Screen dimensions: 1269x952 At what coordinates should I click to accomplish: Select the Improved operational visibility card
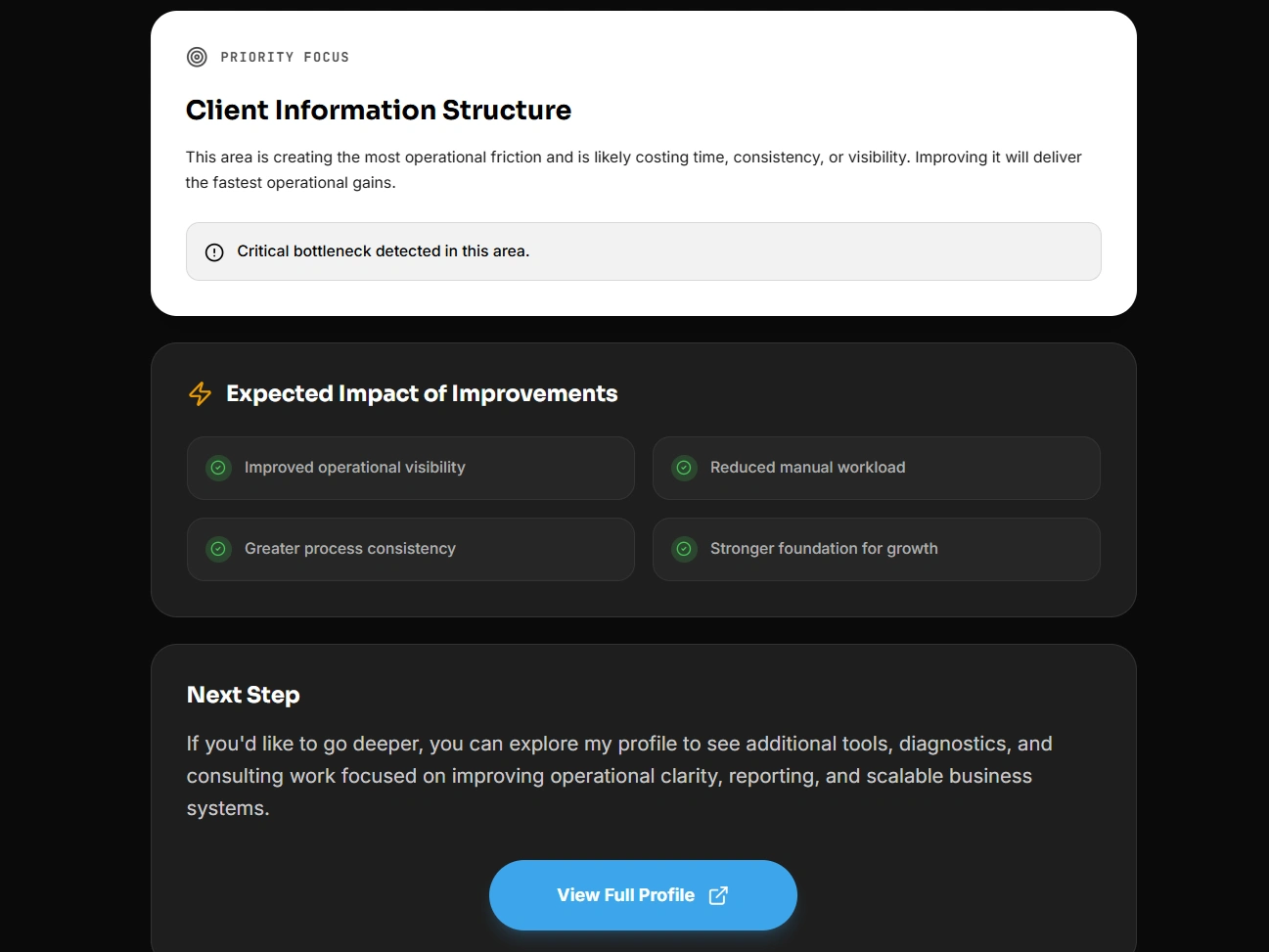(x=411, y=468)
